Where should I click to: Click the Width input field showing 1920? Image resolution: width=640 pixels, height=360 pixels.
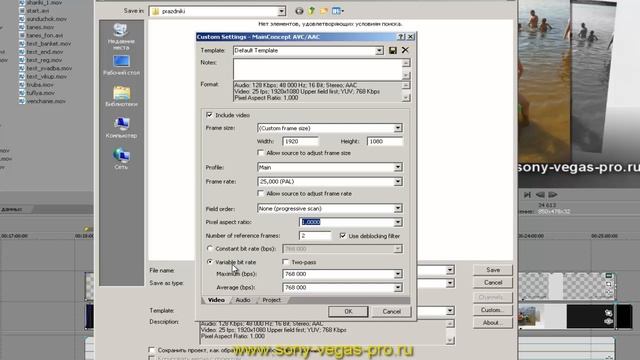[x=300, y=141]
